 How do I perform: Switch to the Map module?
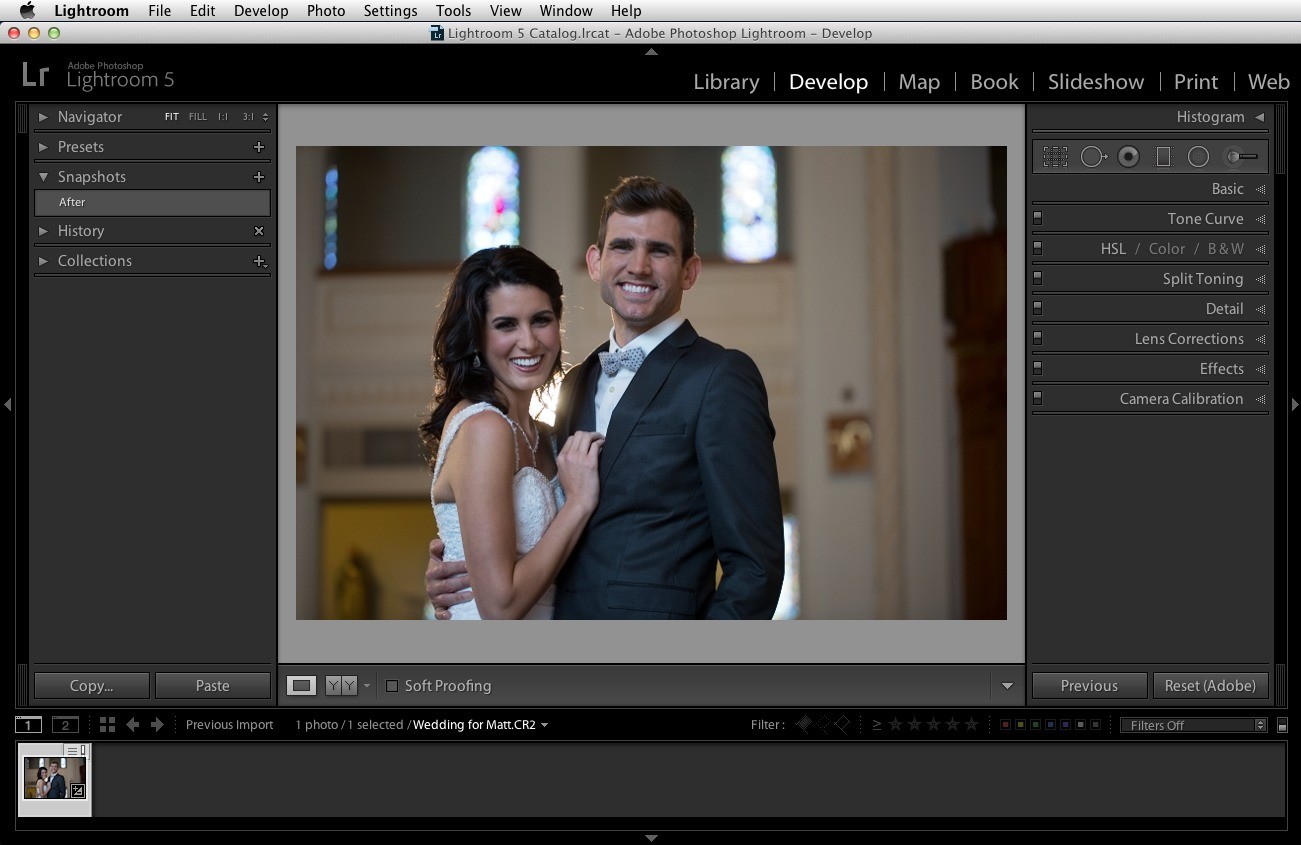point(919,82)
